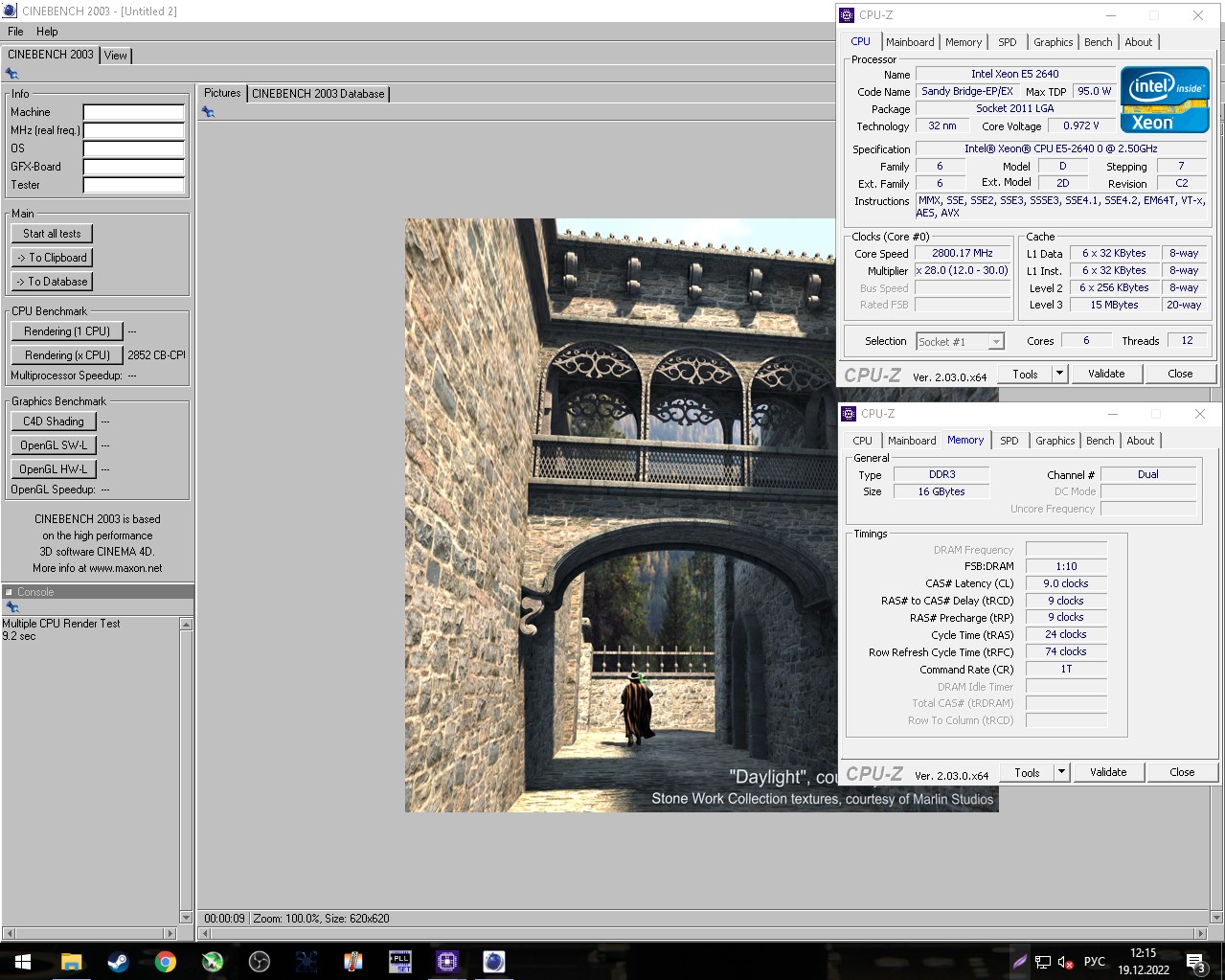Open Mainboard tab in upper CPU-Z window

coord(910,42)
